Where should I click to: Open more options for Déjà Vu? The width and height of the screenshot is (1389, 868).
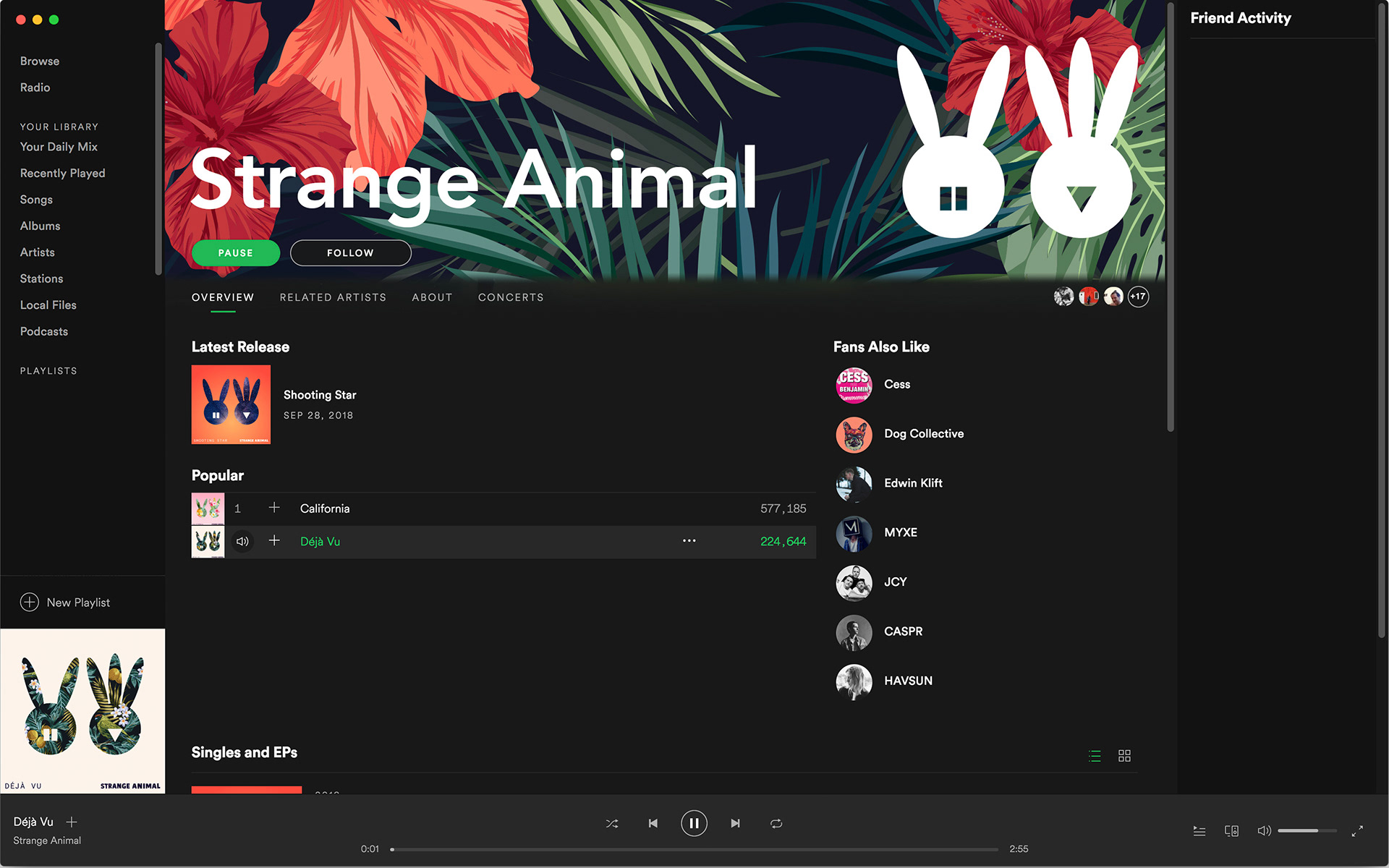[x=689, y=541]
